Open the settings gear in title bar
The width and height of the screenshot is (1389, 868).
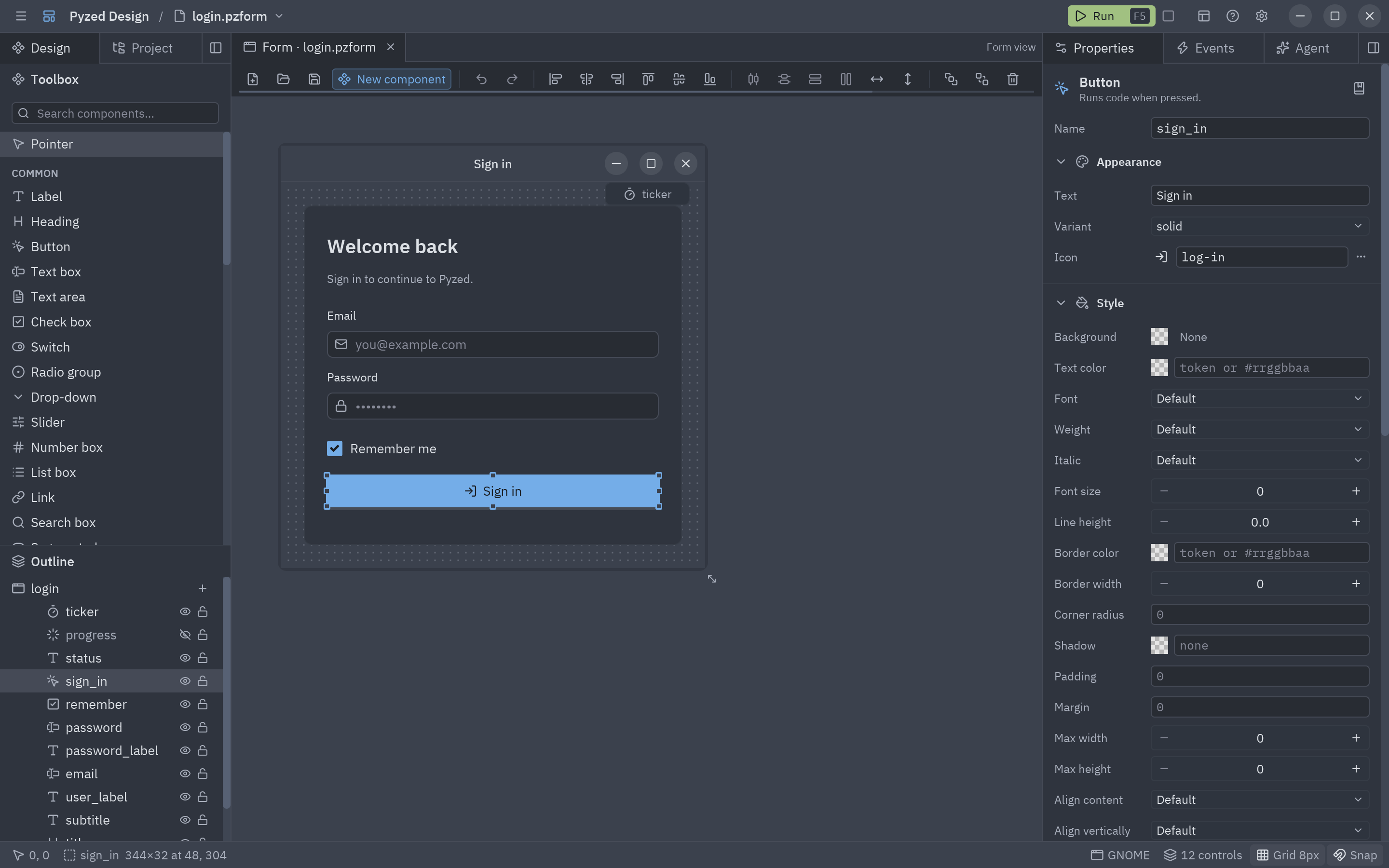pos(1261,16)
